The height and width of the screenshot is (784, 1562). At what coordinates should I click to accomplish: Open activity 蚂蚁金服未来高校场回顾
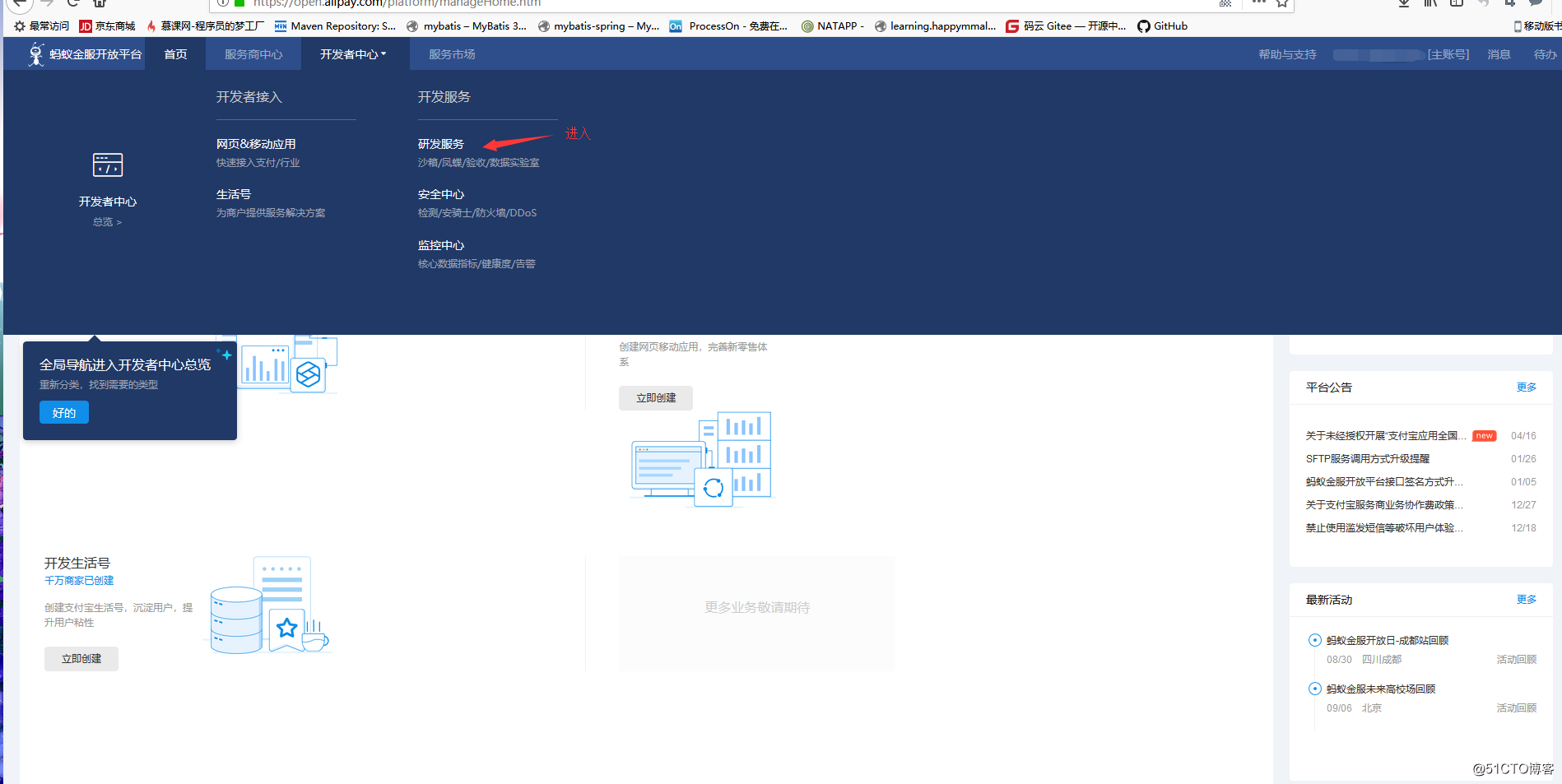click(x=1381, y=689)
